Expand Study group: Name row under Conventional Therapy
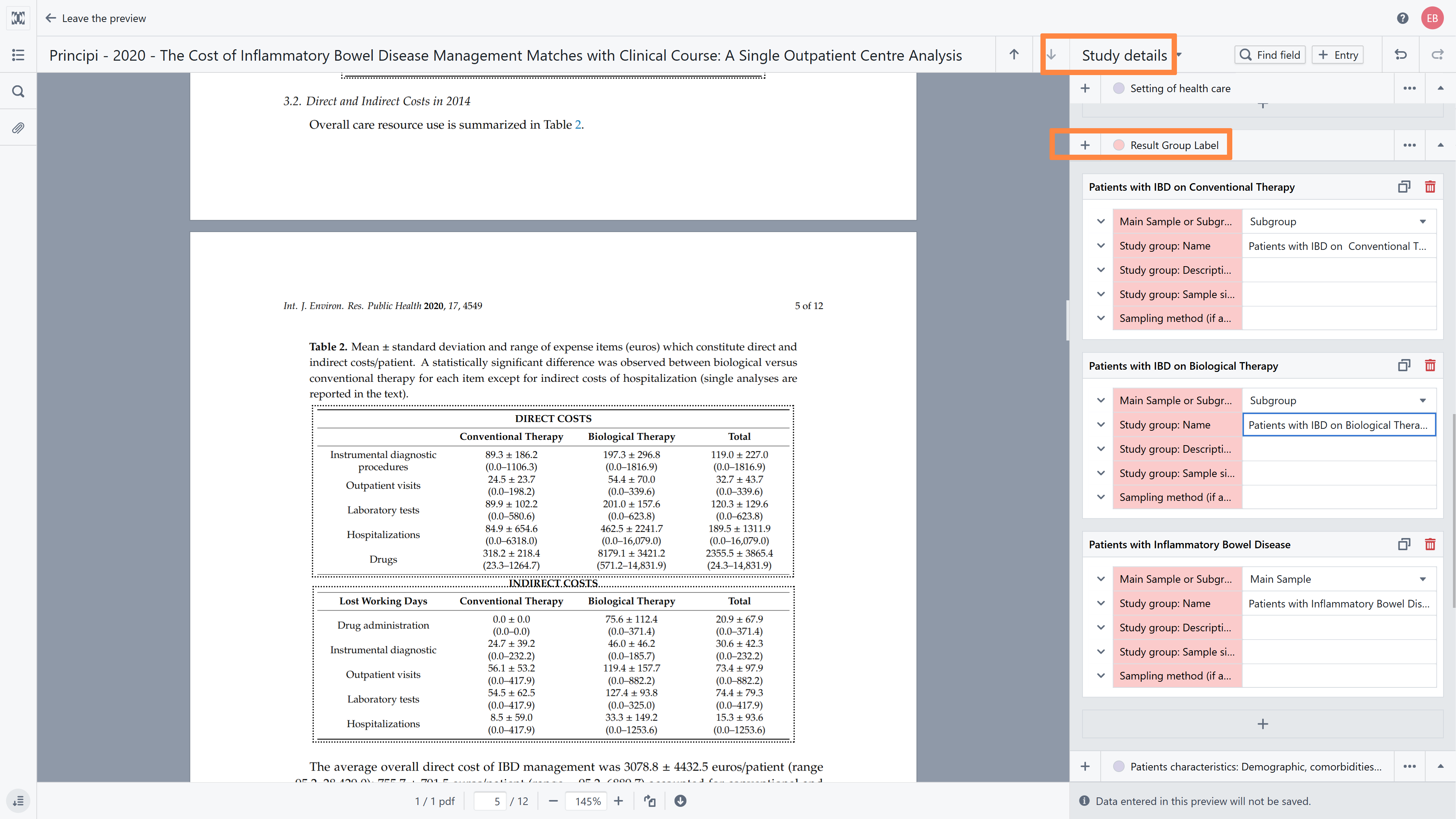 point(1100,246)
